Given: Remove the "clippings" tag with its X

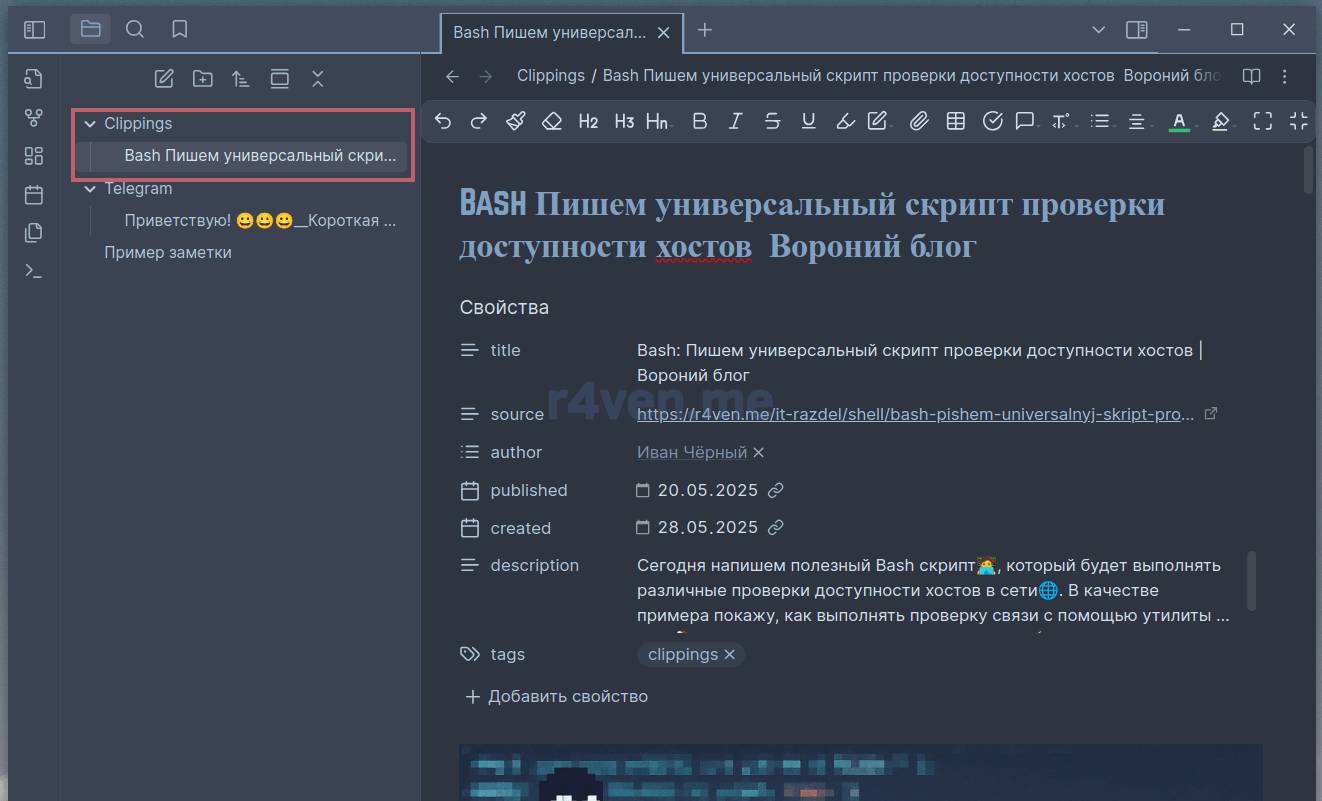Looking at the screenshot, I should click(x=730, y=655).
